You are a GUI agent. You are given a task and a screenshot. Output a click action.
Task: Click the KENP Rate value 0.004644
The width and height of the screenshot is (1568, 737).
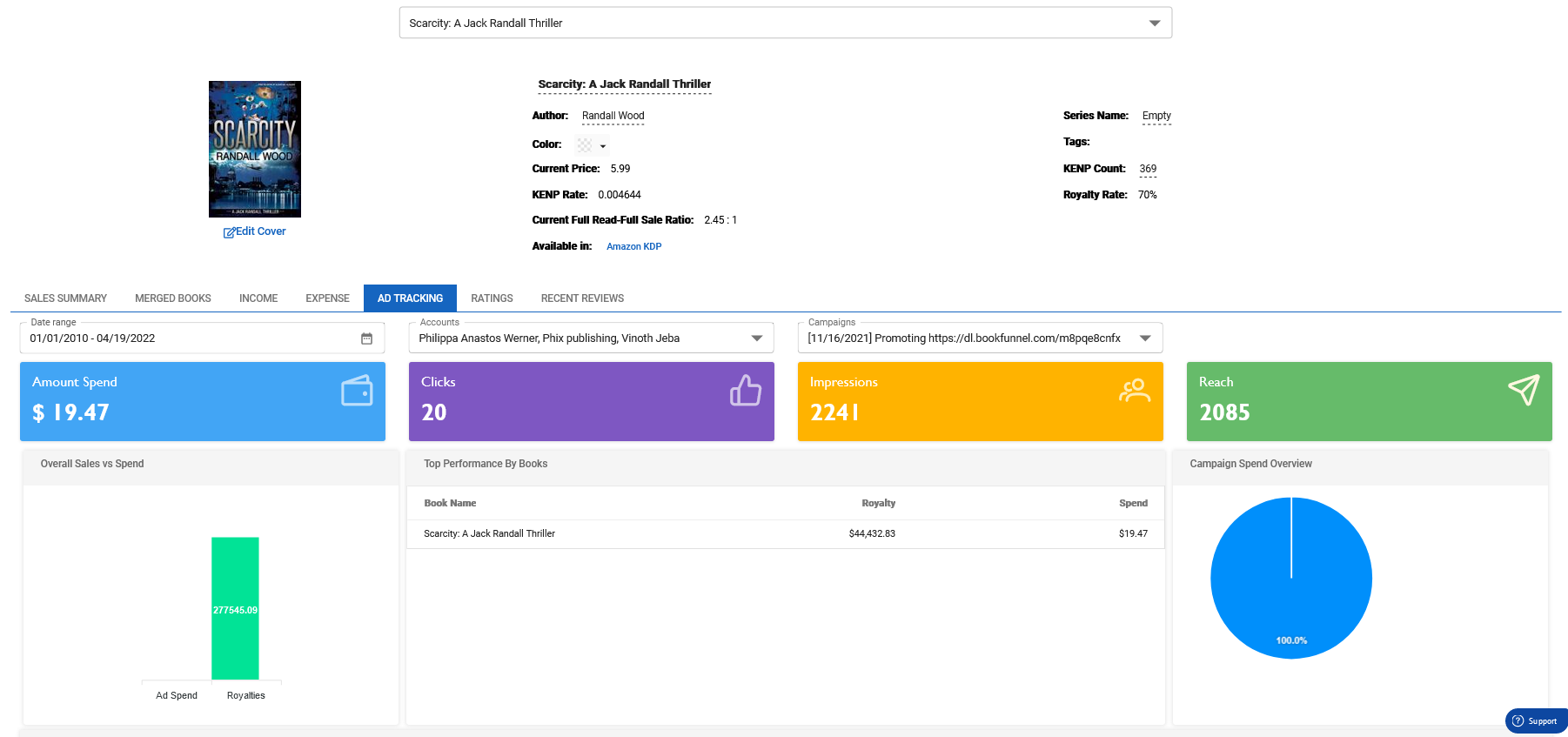pos(620,195)
